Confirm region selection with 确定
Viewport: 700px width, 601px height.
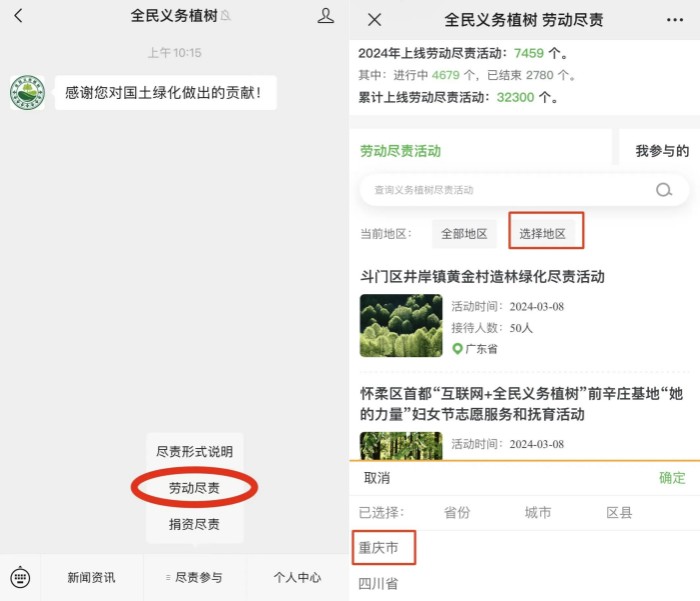tap(672, 478)
